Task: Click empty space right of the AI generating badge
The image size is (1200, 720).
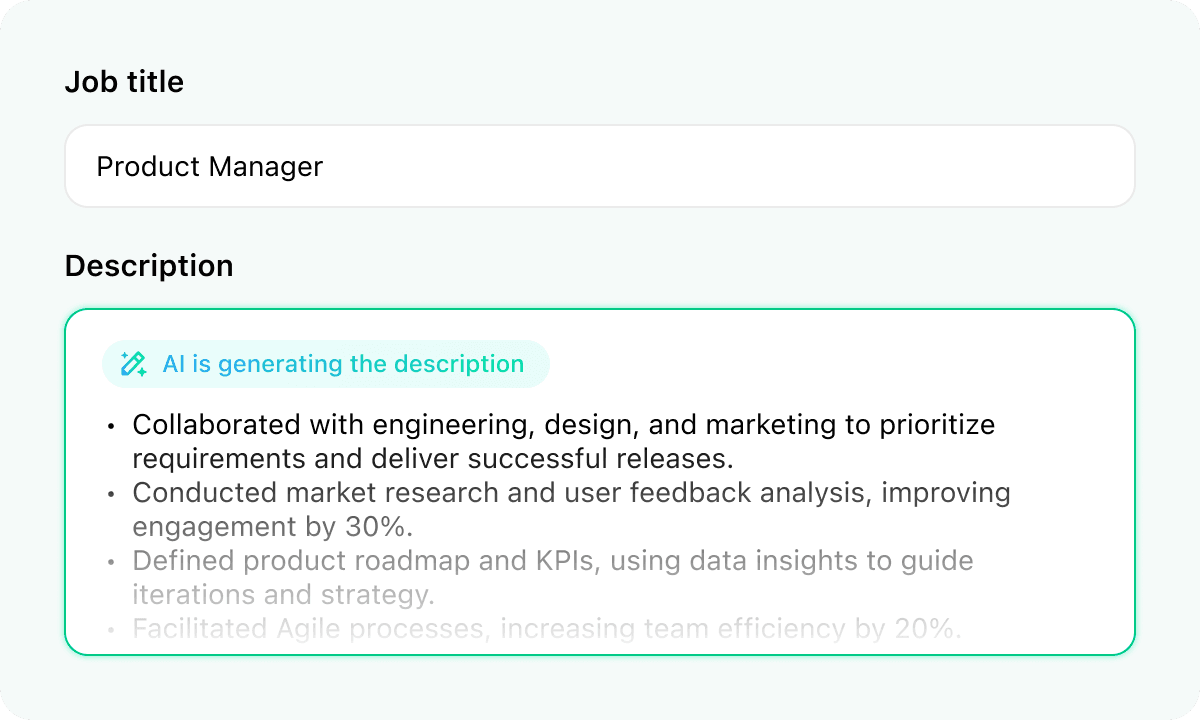Action: (x=820, y=364)
